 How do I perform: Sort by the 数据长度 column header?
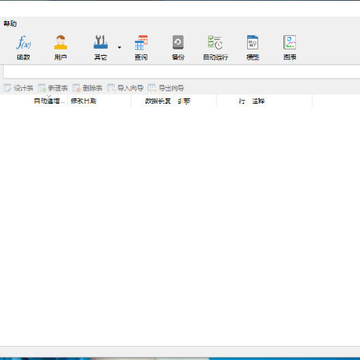(x=152, y=101)
